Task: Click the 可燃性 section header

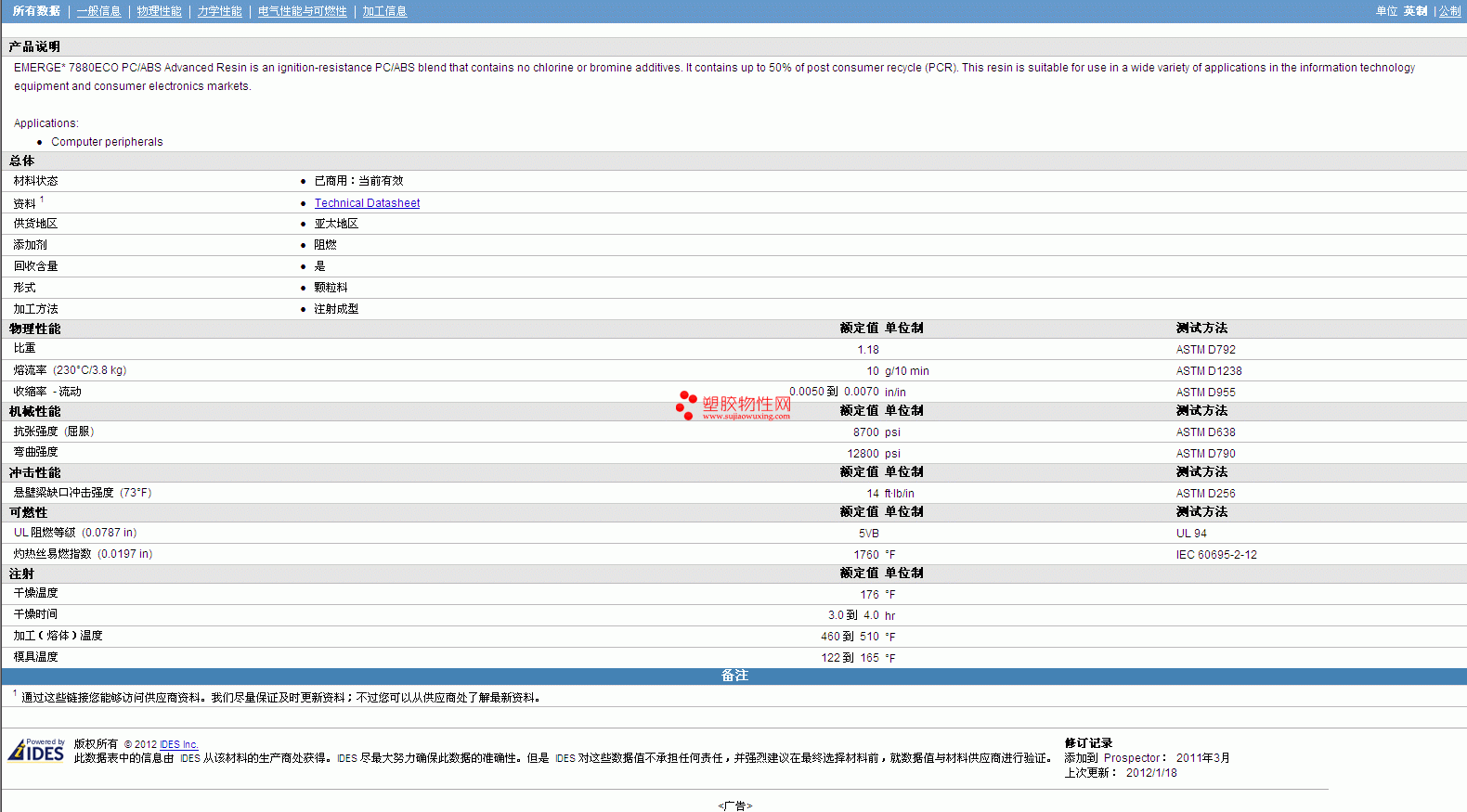Action: (28, 512)
